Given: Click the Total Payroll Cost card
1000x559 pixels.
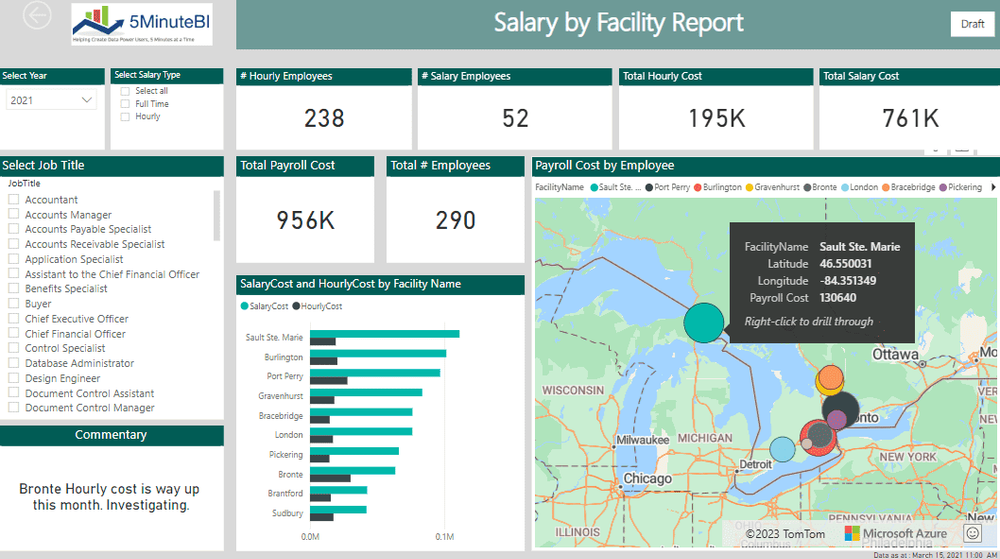Looking at the screenshot, I should pos(305,210).
